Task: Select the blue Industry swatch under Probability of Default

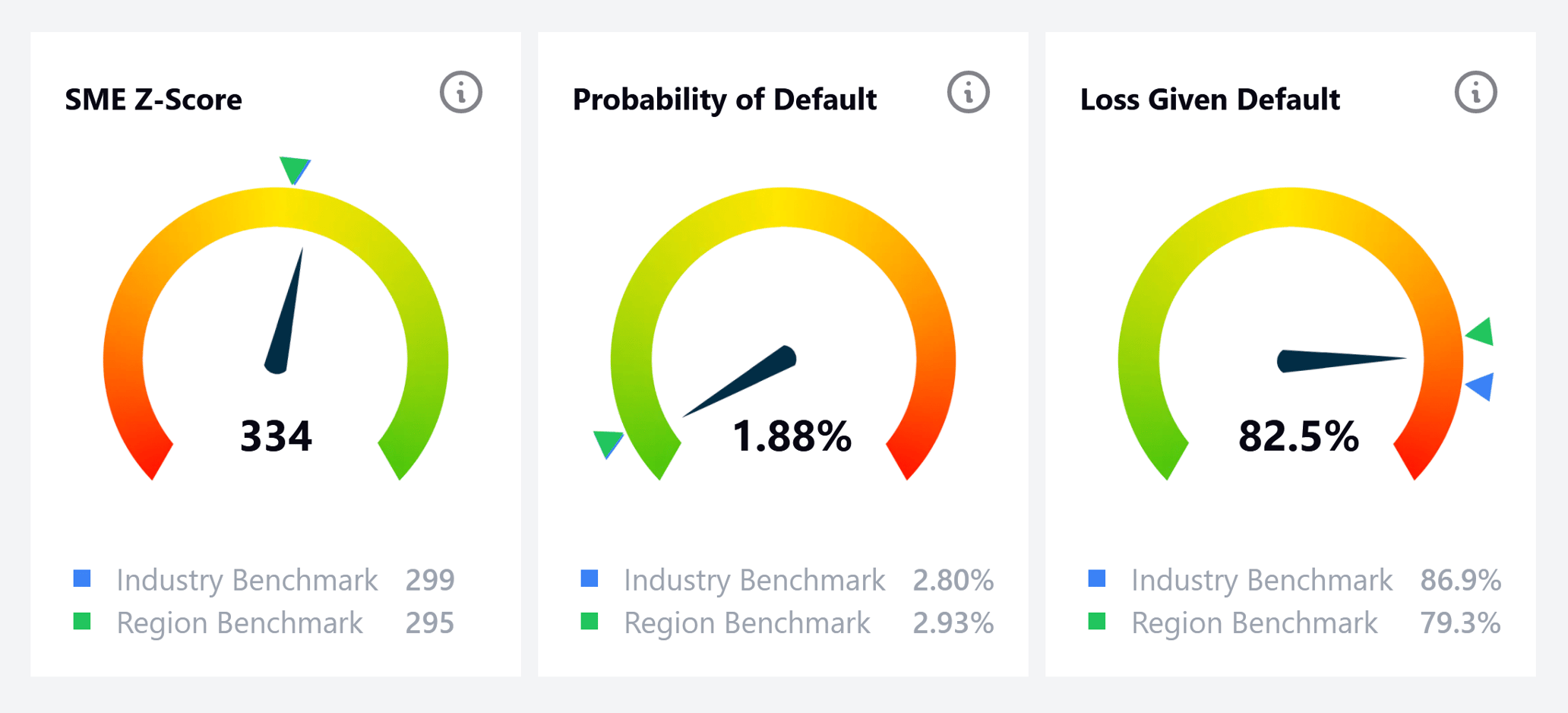Action: click(x=590, y=578)
